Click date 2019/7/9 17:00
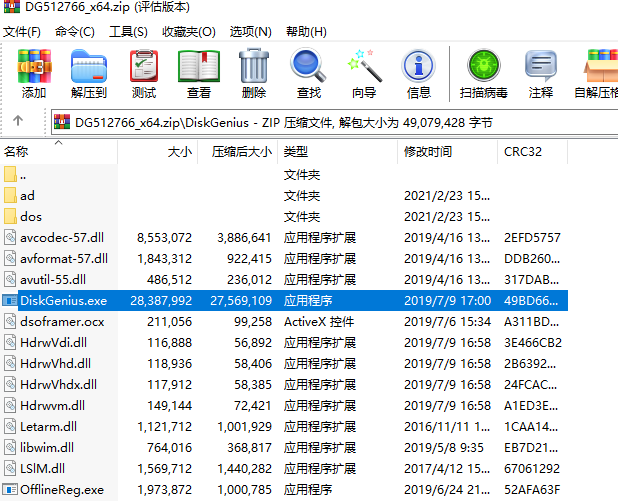The height and width of the screenshot is (501, 618). click(x=447, y=300)
